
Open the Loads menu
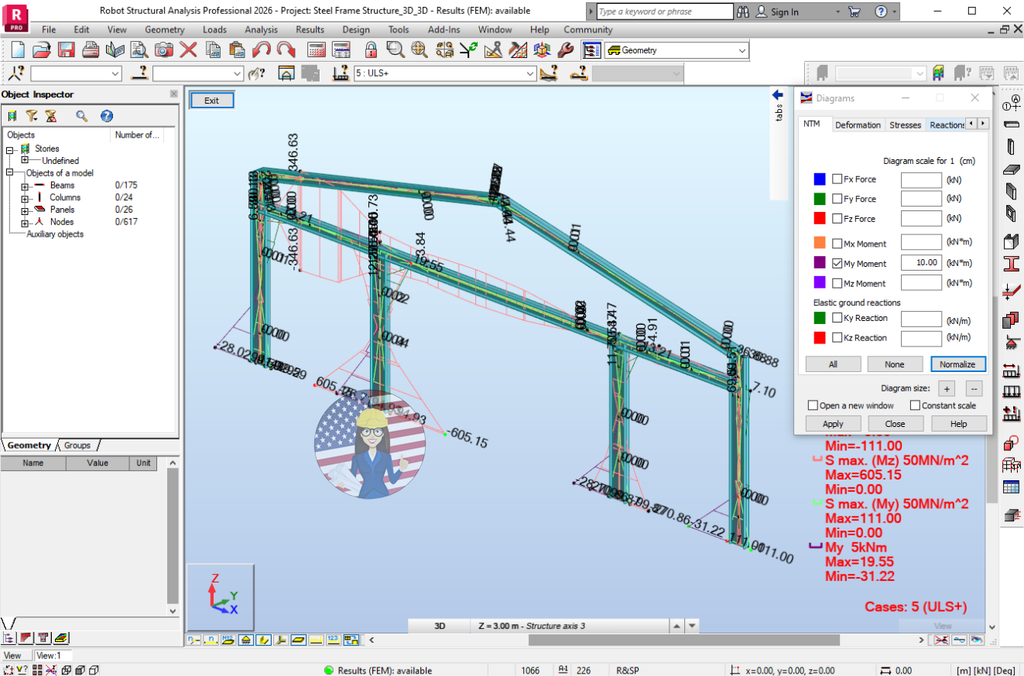pos(214,29)
